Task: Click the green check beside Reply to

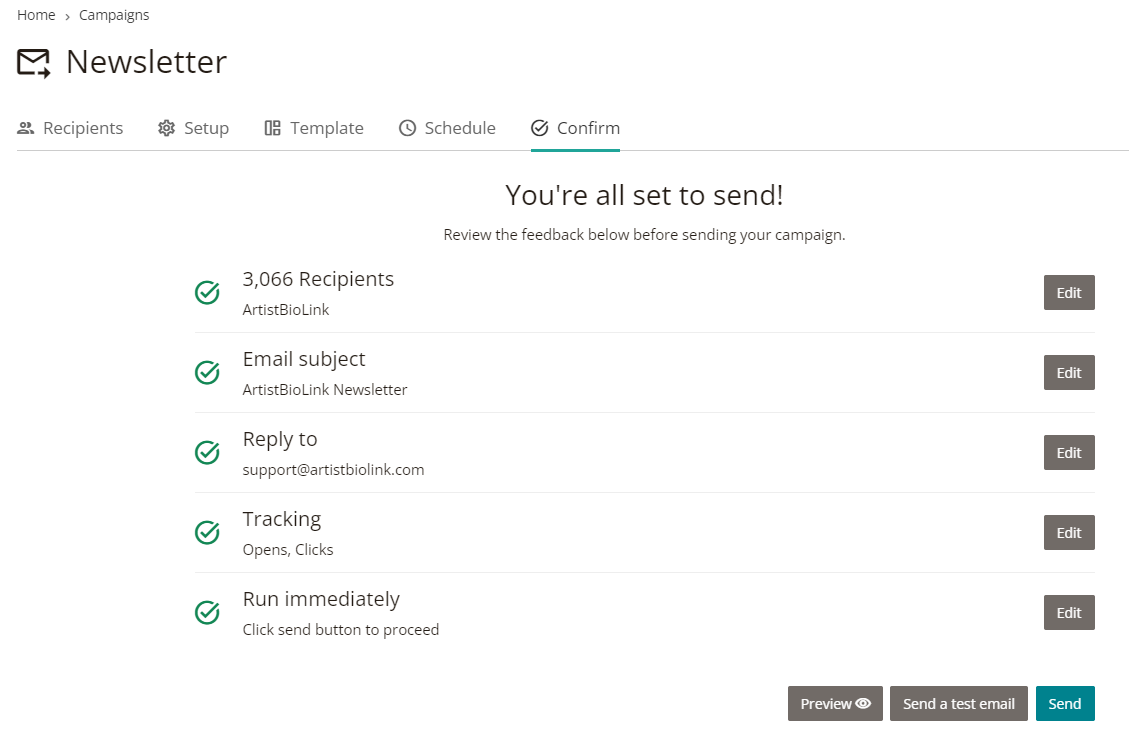Action: tap(207, 452)
